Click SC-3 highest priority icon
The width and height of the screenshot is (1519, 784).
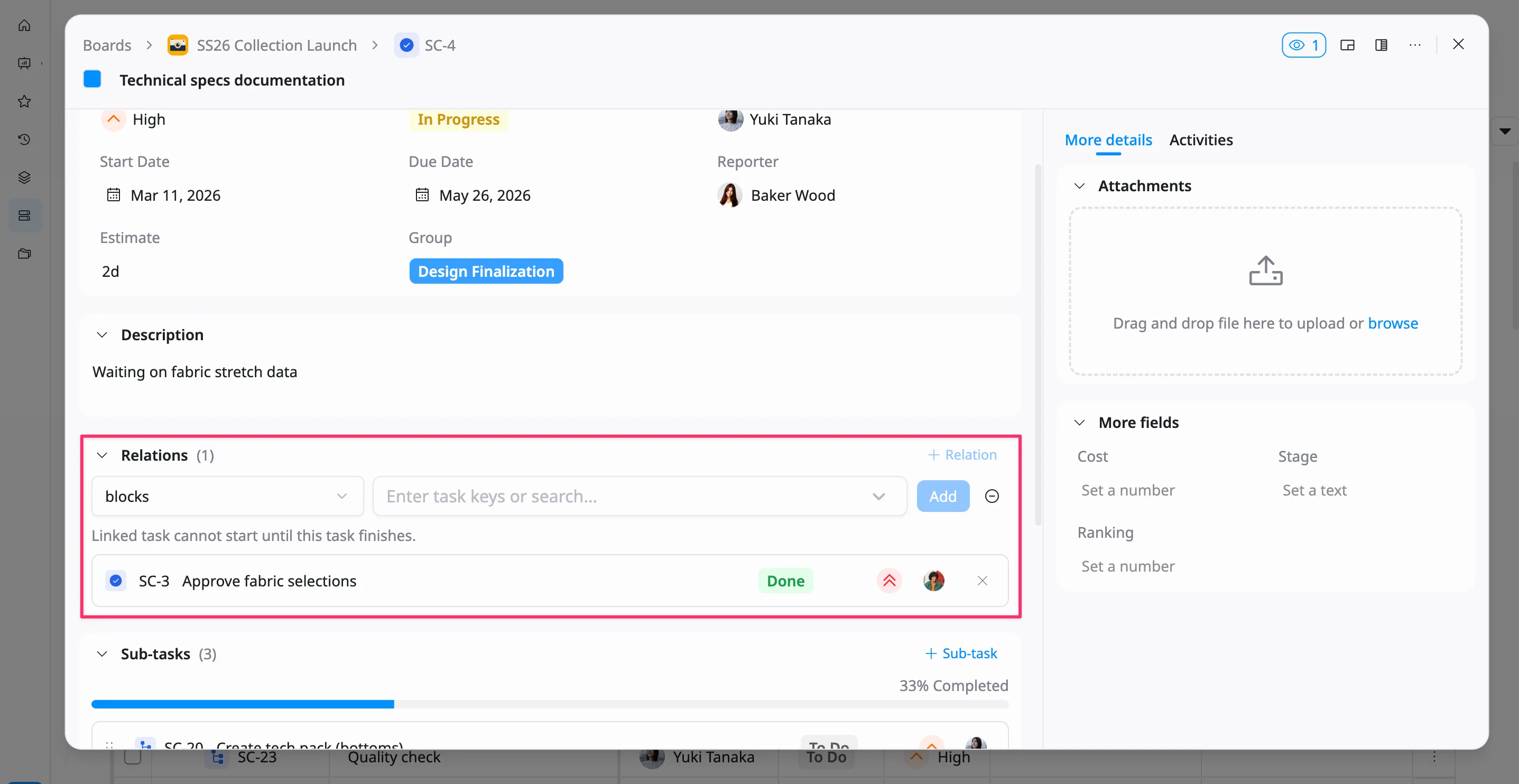point(888,581)
